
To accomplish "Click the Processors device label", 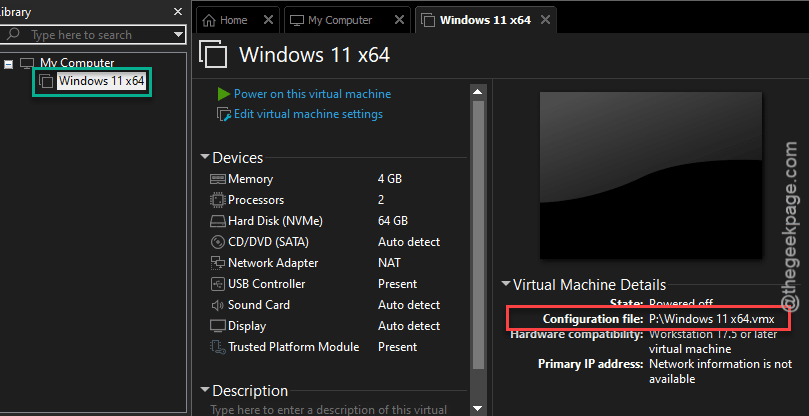I will (256, 200).
